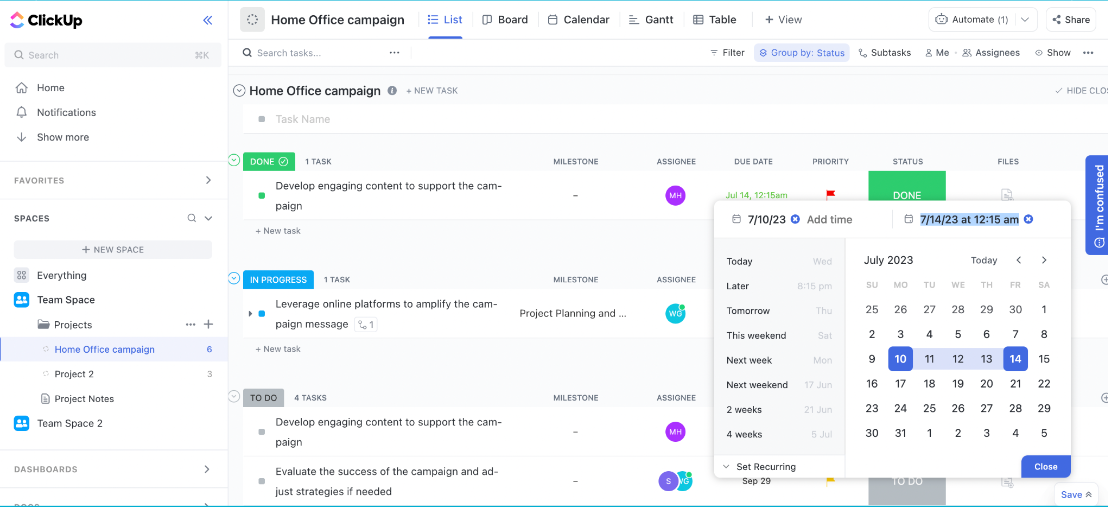Open the Automate button
Image resolution: width=1108 pixels, height=507 pixels.
pos(972,20)
